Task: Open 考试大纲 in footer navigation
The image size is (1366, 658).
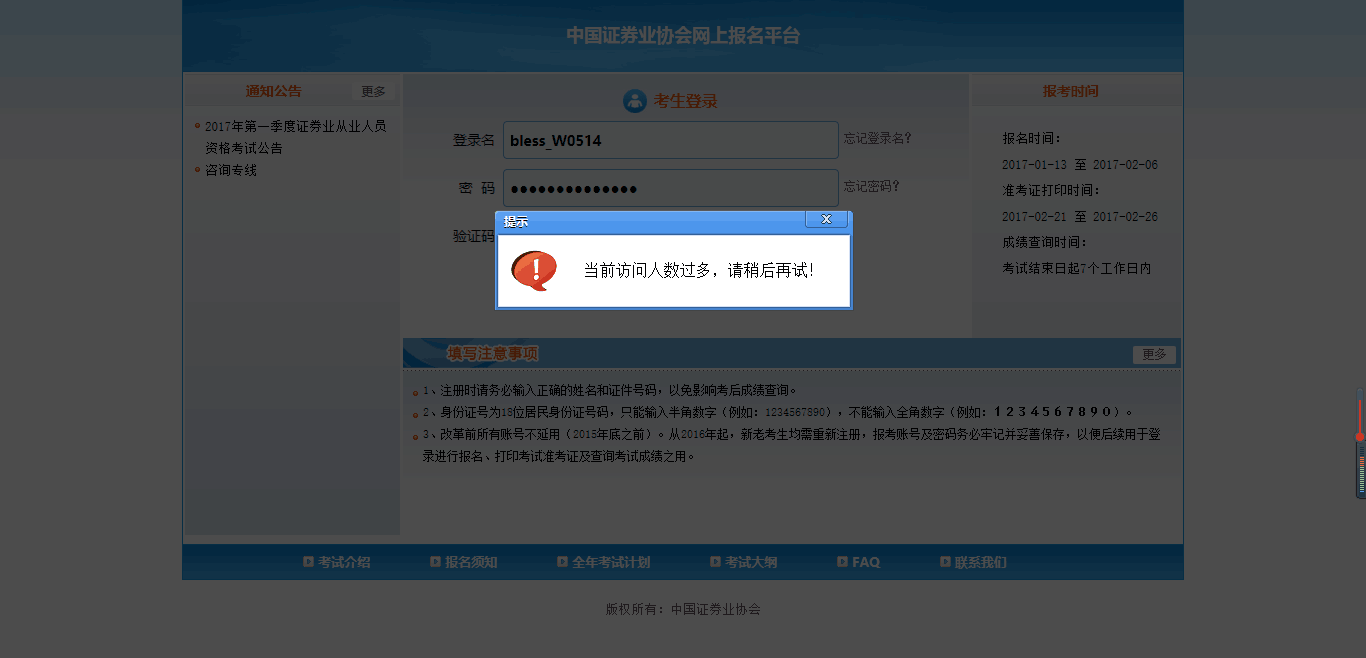Action: [751, 562]
